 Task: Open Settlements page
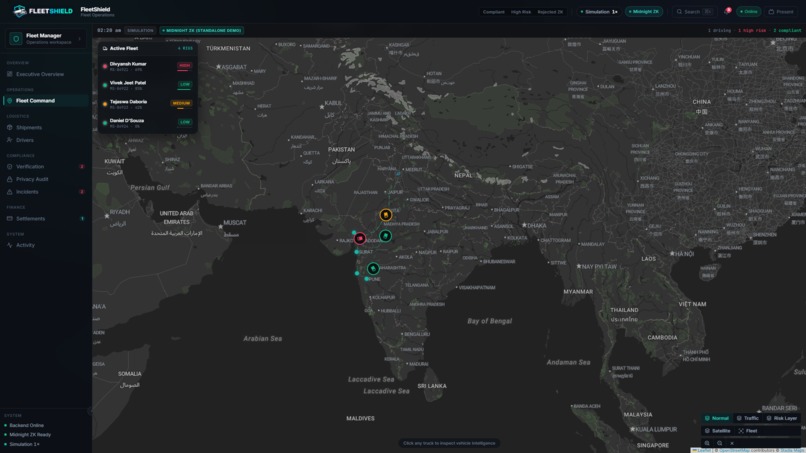[x=45, y=219]
